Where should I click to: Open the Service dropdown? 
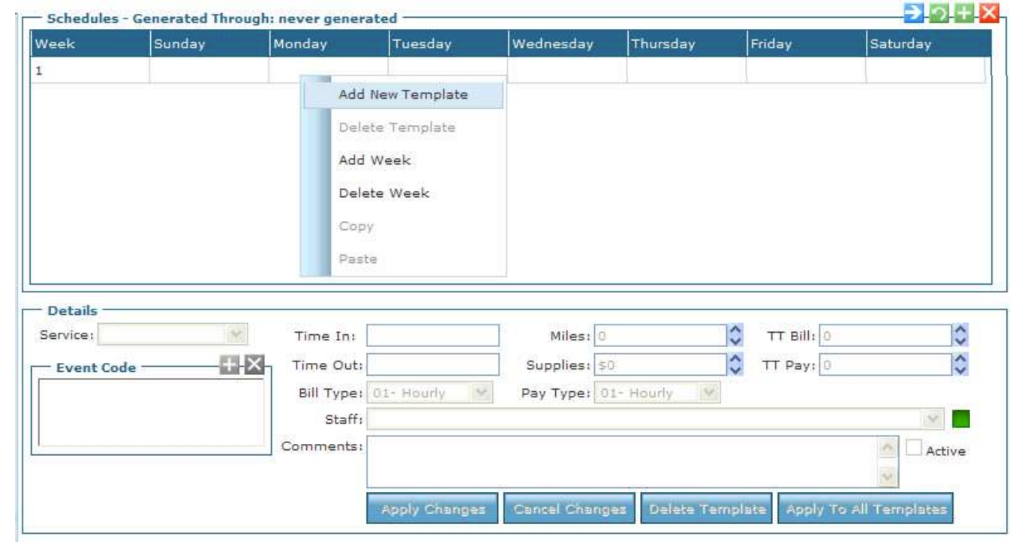click(x=237, y=336)
